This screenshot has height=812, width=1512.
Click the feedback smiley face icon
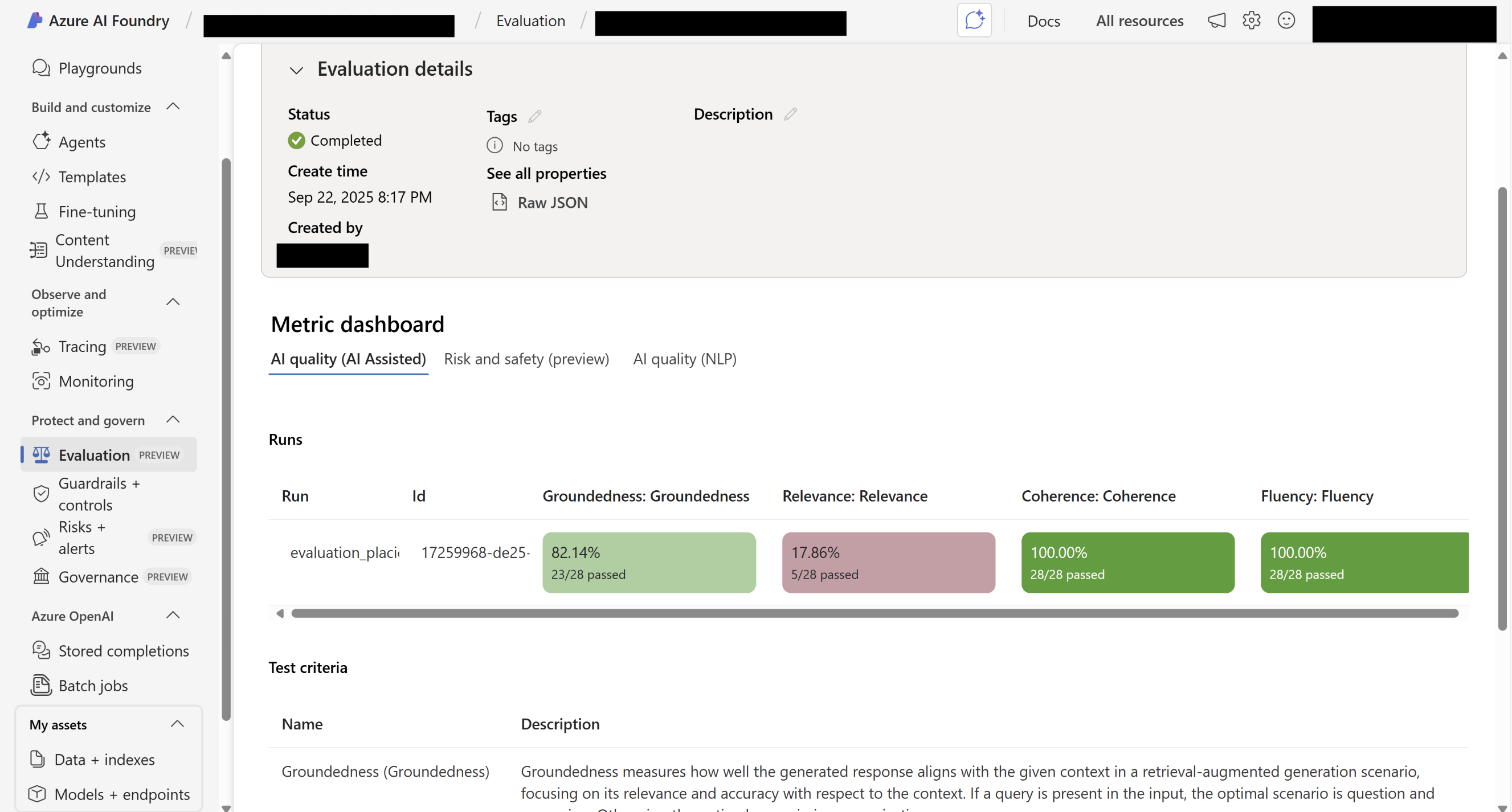tap(1285, 20)
